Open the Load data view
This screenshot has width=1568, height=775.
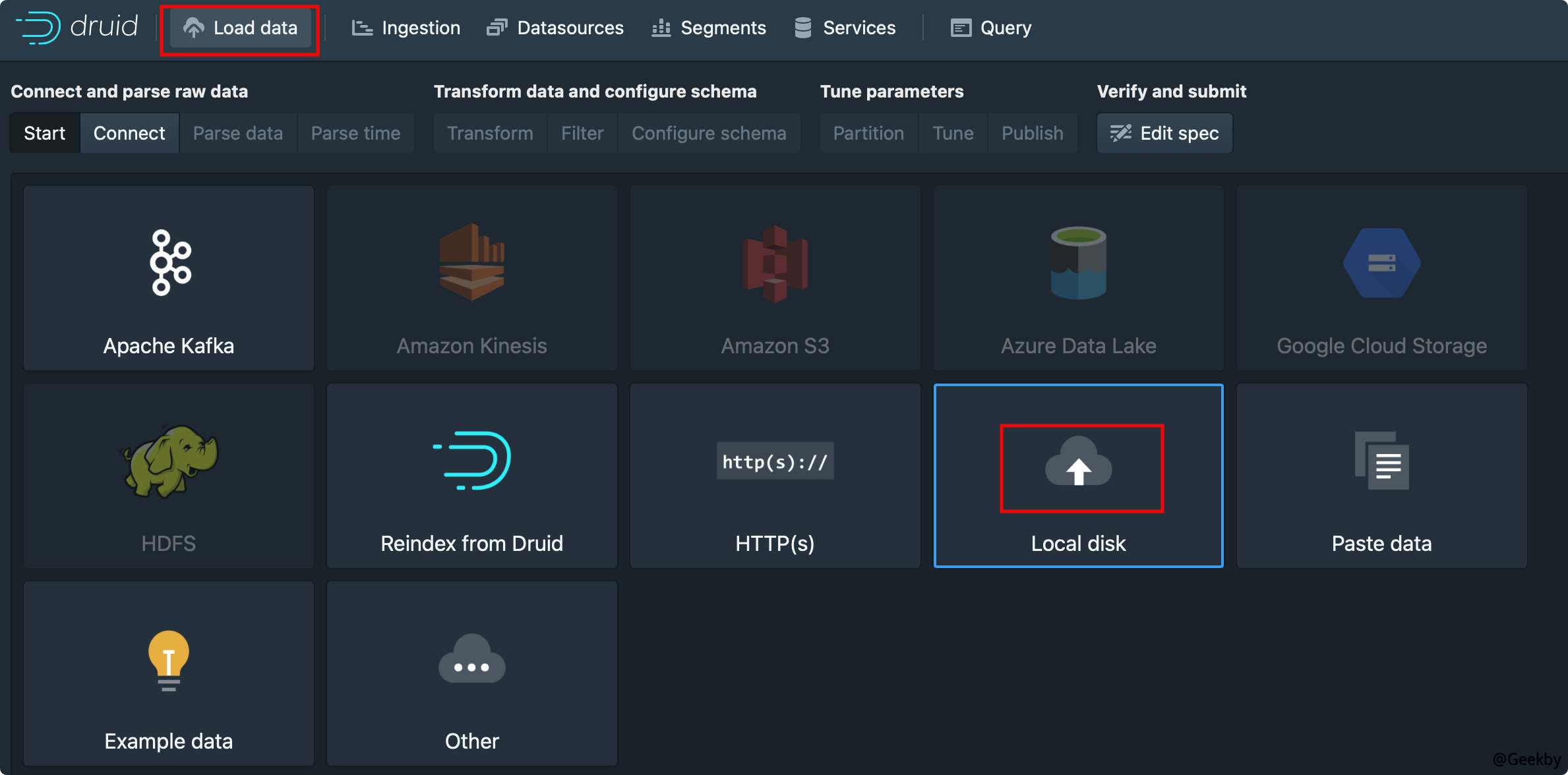coord(241,28)
